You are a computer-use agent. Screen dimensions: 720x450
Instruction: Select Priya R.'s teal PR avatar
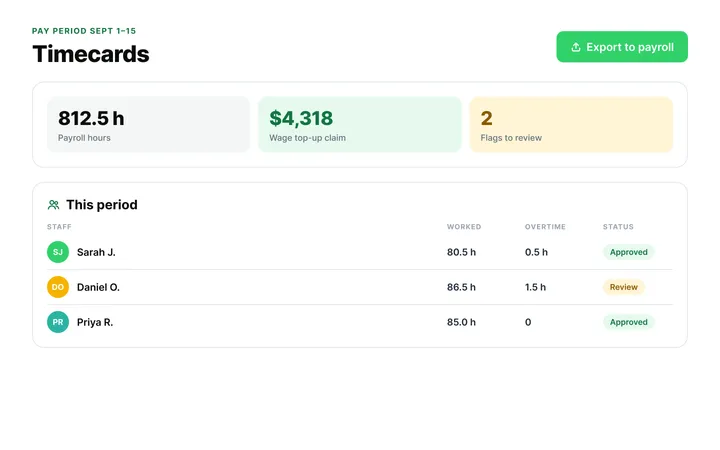tap(58, 322)
